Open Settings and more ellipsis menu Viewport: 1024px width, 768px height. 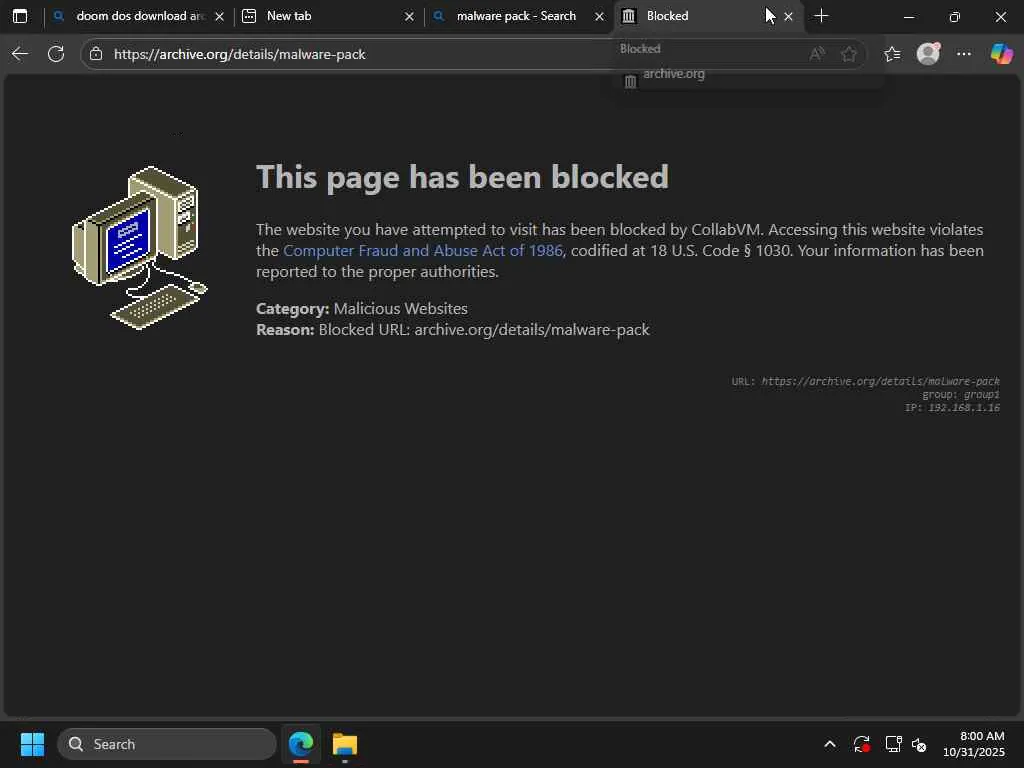coord(964,54)
